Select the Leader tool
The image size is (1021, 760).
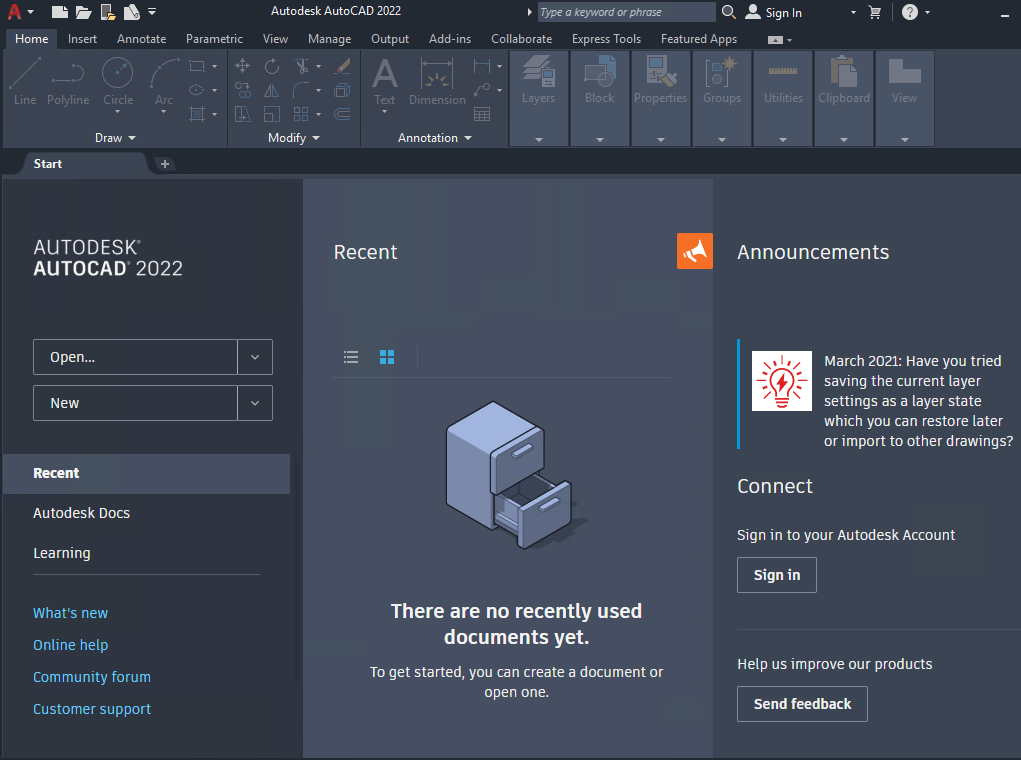(x=482, y=90)
